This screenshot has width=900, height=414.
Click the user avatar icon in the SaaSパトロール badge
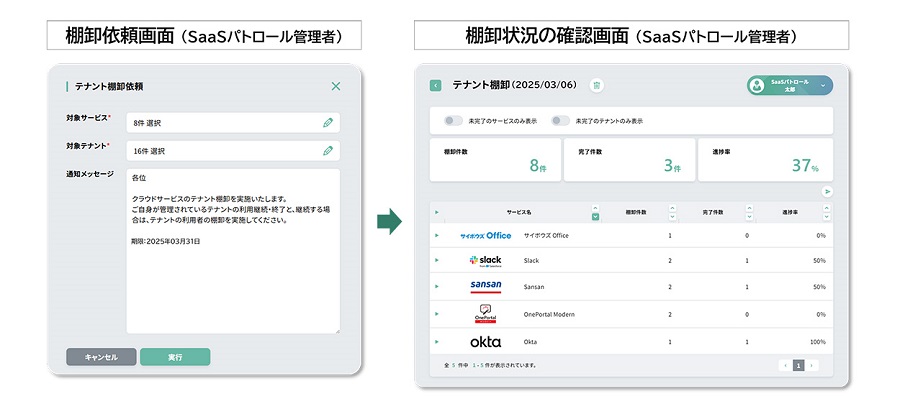click(757, 86)
